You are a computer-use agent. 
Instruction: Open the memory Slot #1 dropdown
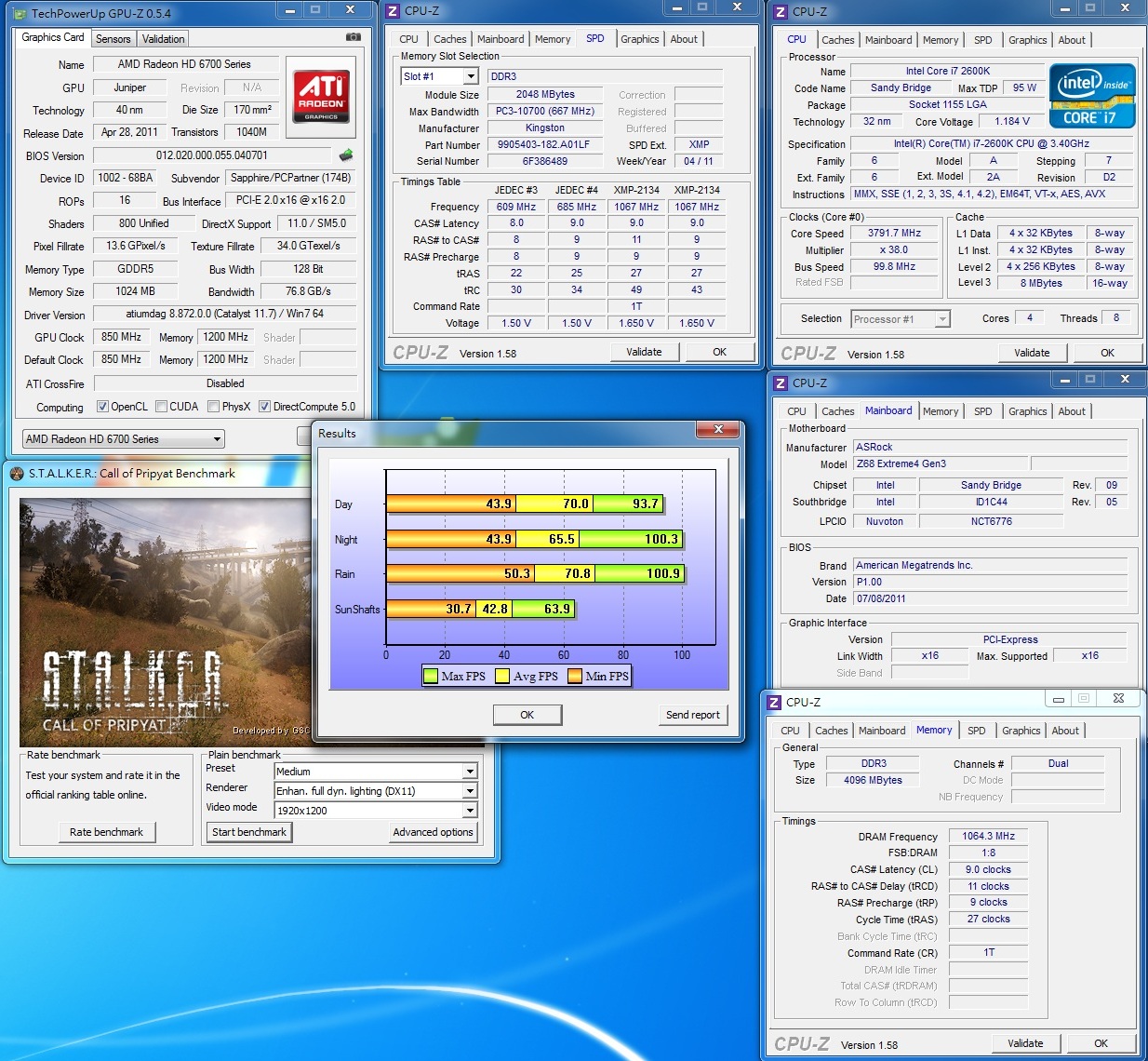pos(439,76)
